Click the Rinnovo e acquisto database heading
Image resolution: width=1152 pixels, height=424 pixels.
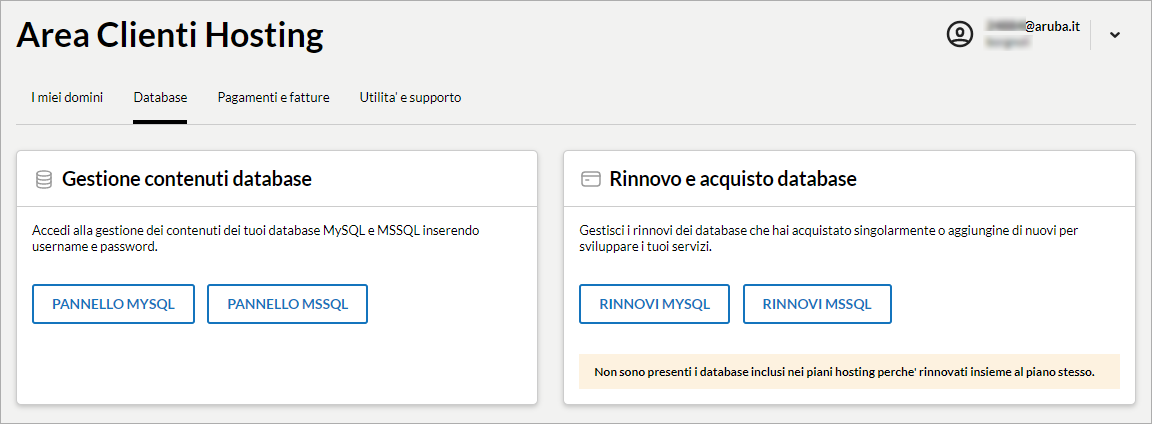coord(732,179)
